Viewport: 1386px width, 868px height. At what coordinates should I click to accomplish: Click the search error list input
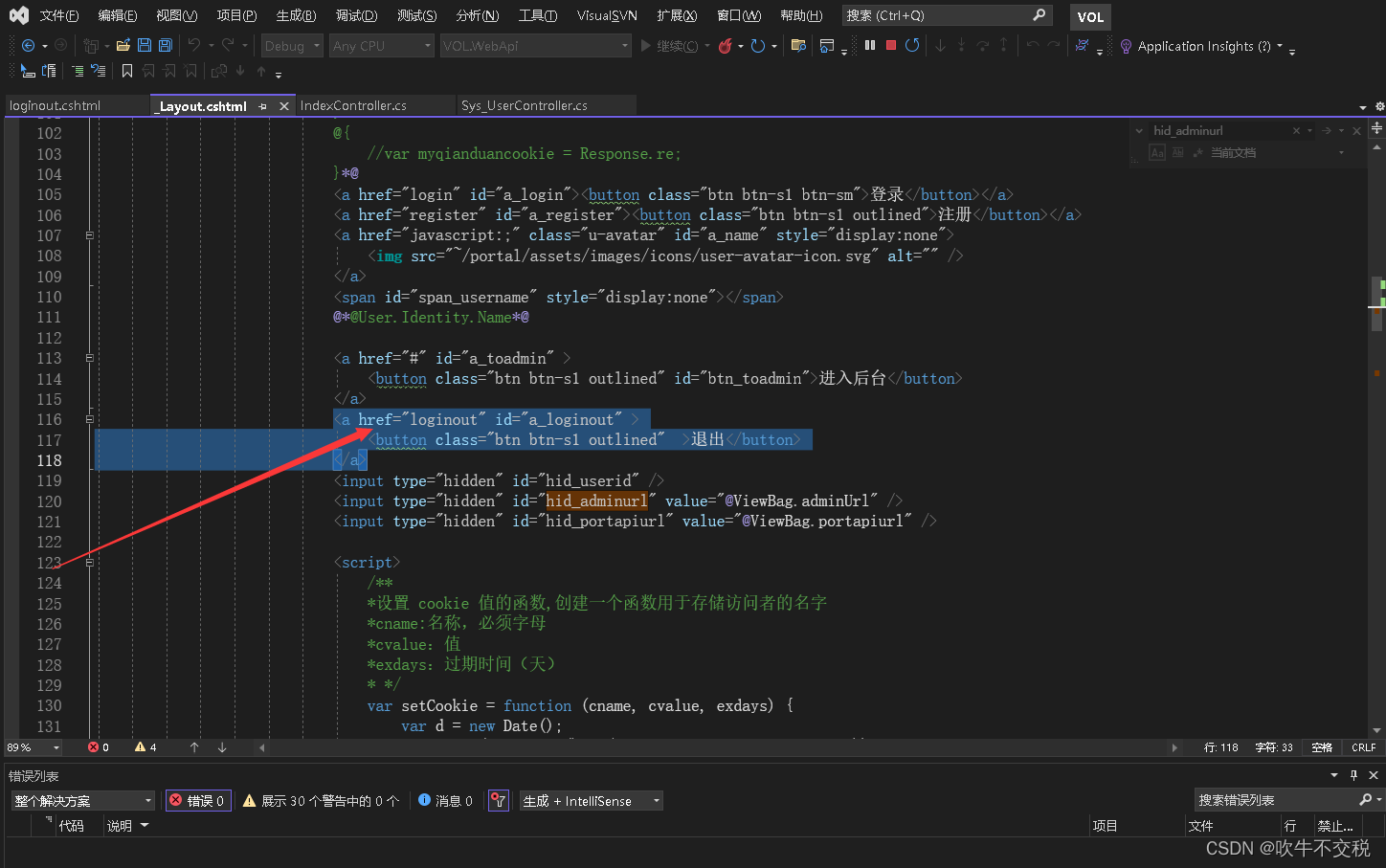(1276, 800)
